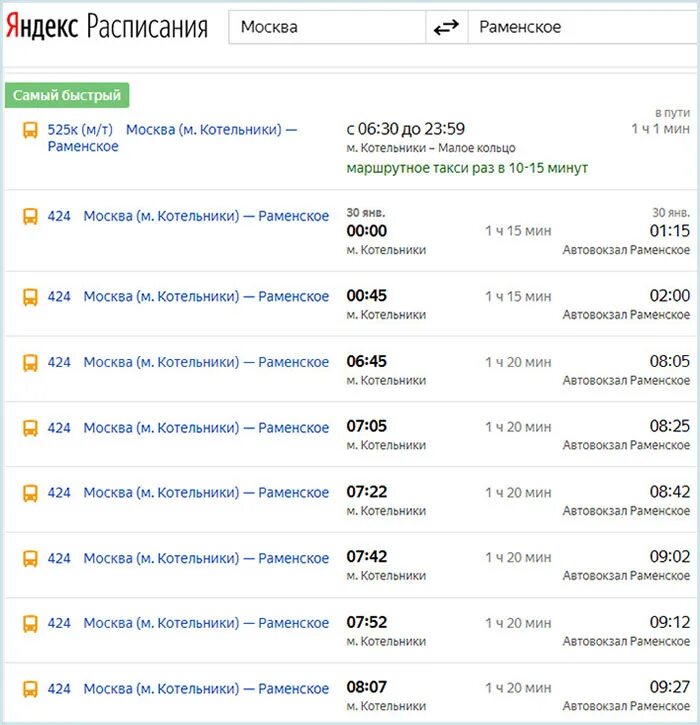Click the Самый быстрый green badge

(x=67, y=95)
